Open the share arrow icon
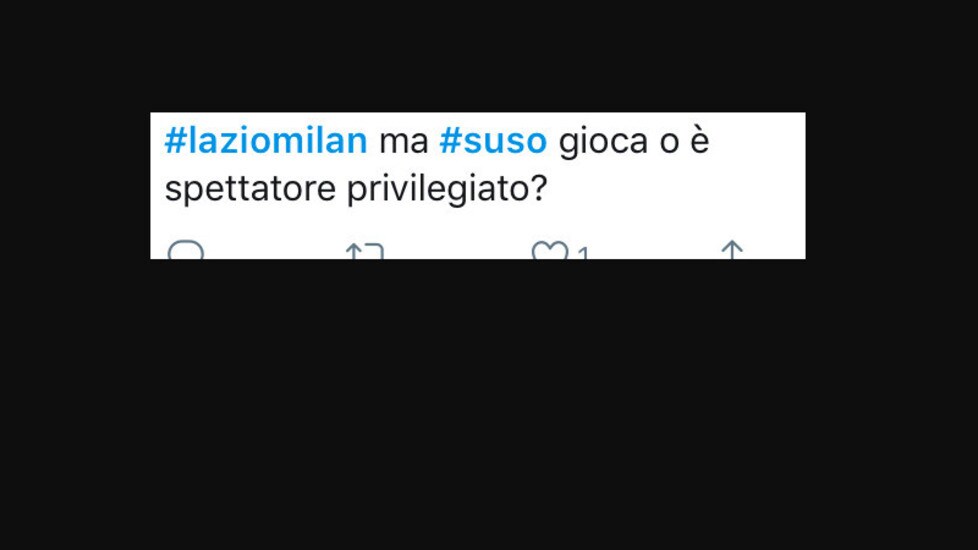Screen dimensions: 978x550 tap(732, 249)
